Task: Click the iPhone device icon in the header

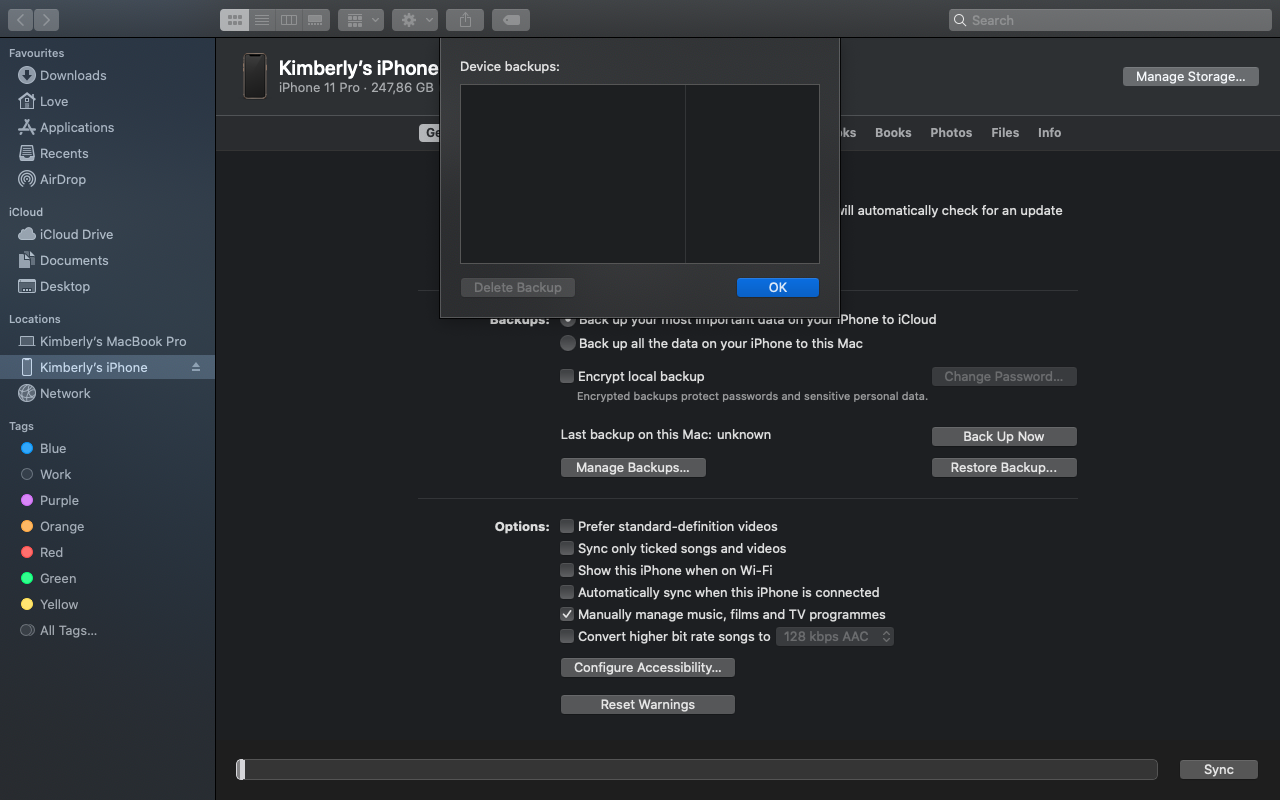Action: (x=255, y=76)
